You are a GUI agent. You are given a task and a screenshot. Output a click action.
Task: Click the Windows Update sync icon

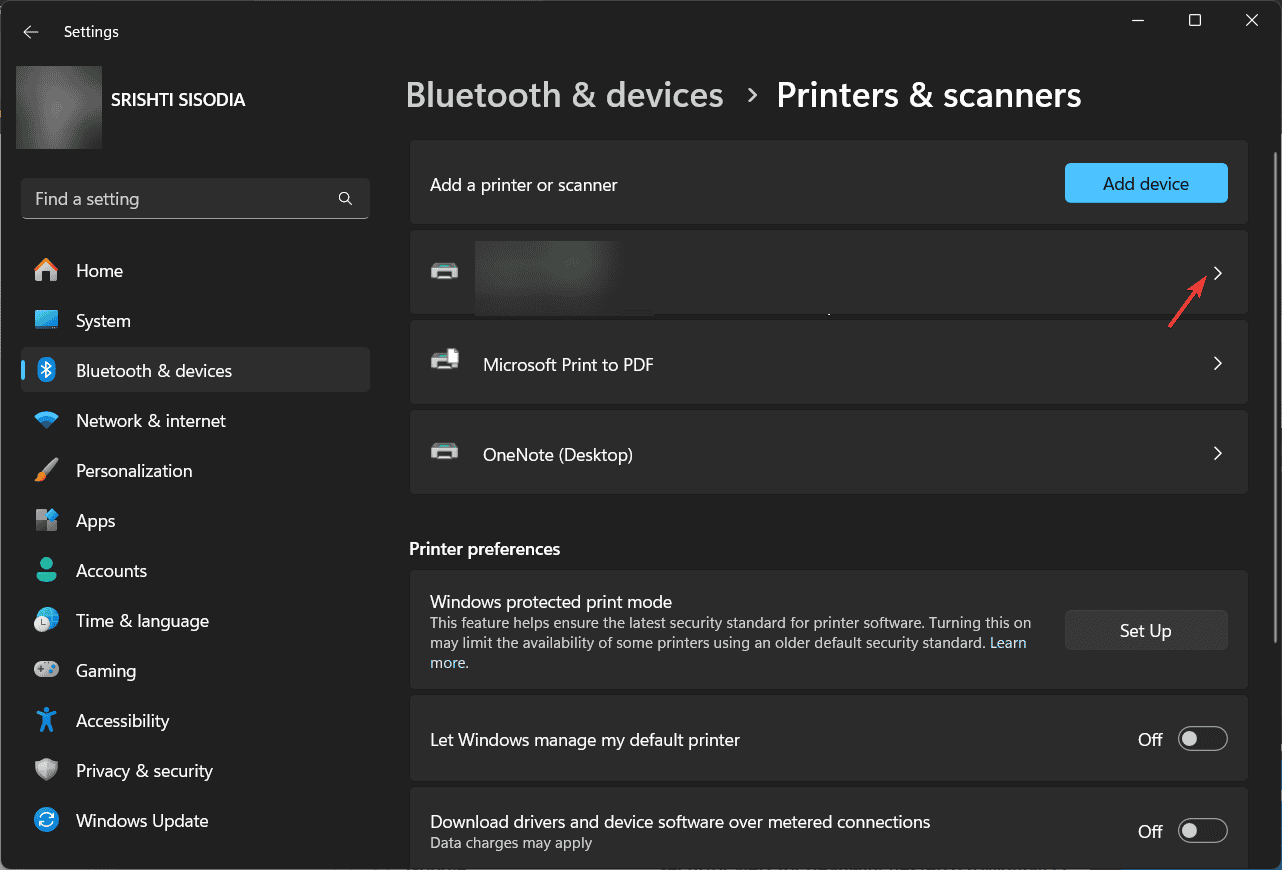[46, 820]
